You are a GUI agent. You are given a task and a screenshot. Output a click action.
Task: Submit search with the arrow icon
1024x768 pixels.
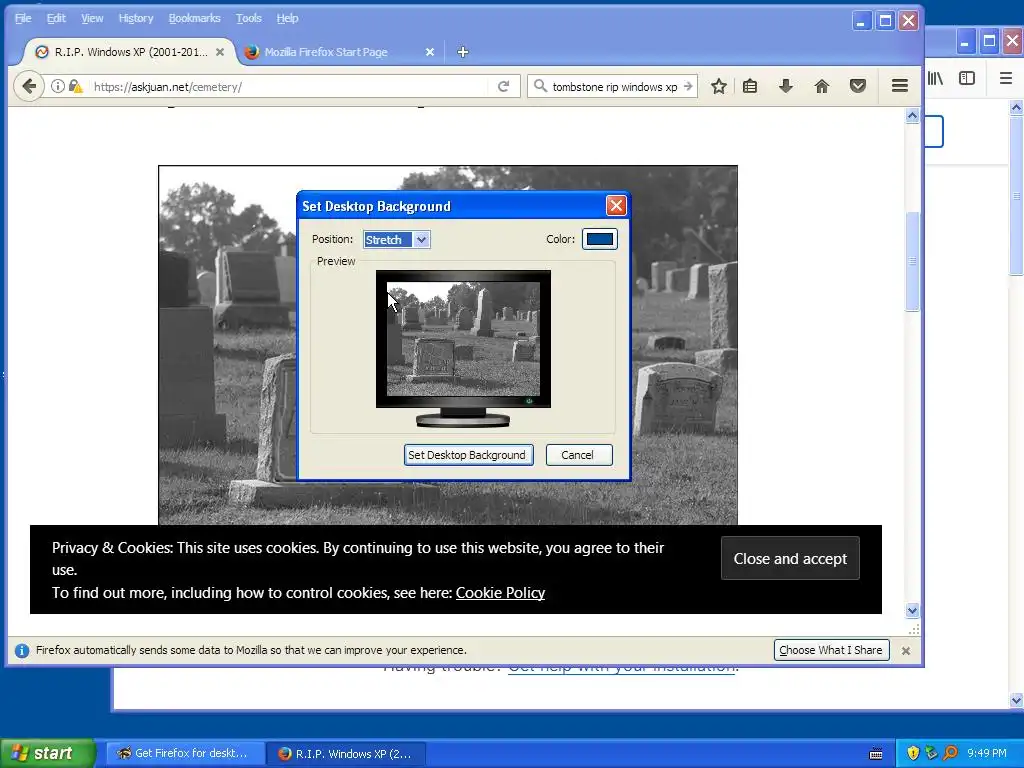[688, 86]
